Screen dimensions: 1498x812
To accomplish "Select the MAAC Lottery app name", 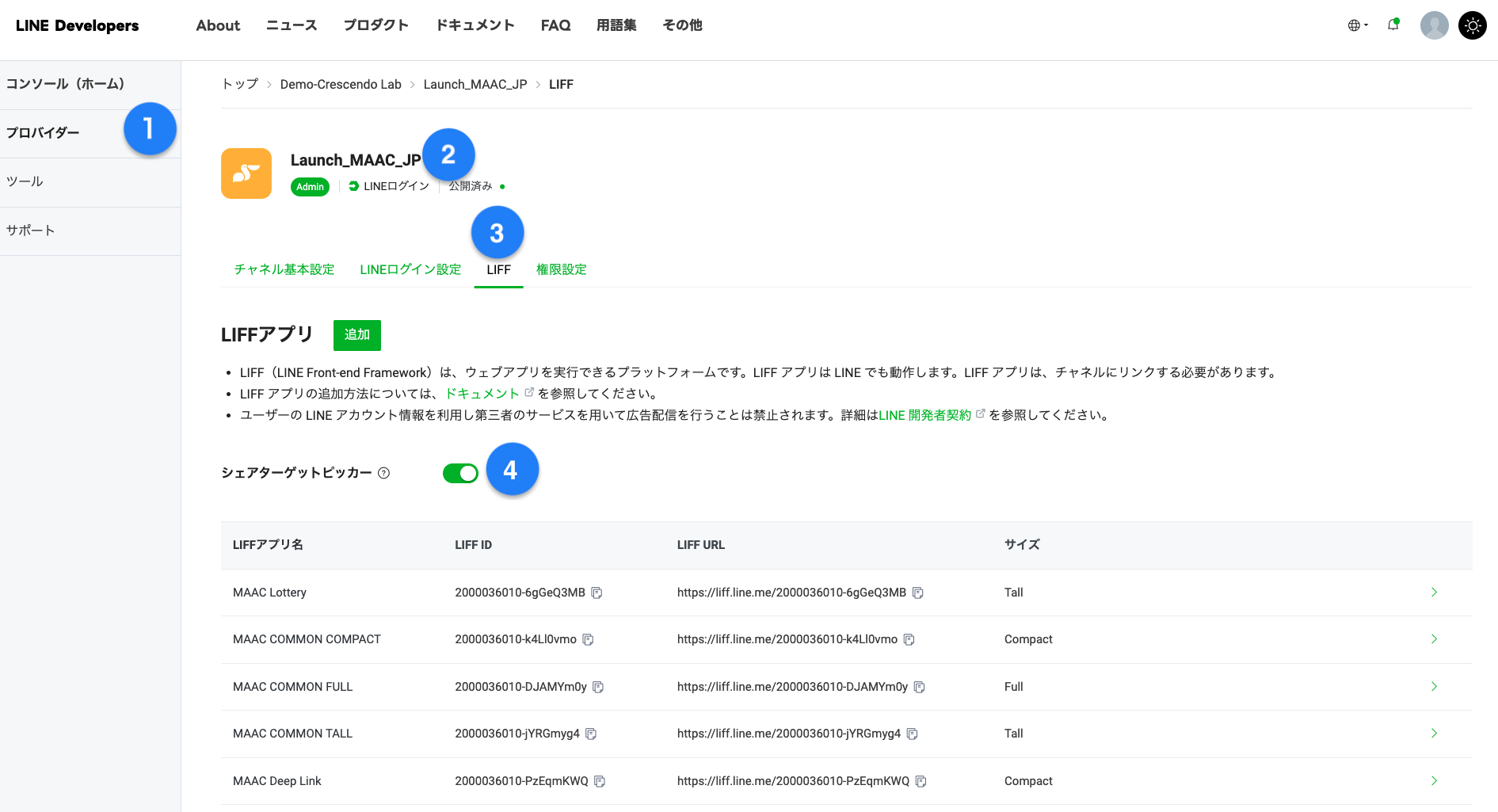I will point(269,593).
